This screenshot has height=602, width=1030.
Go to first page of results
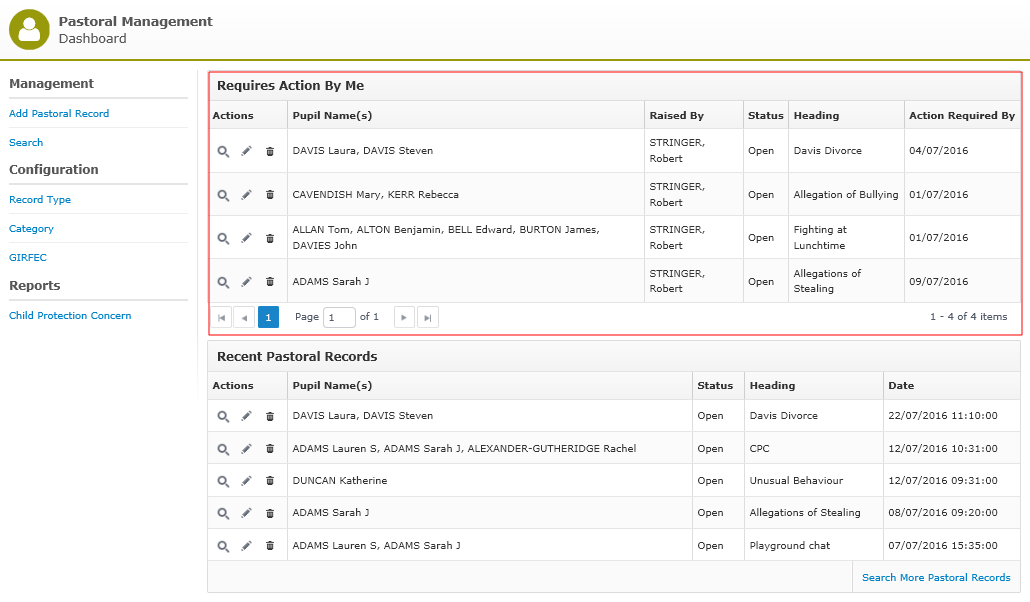221,317
